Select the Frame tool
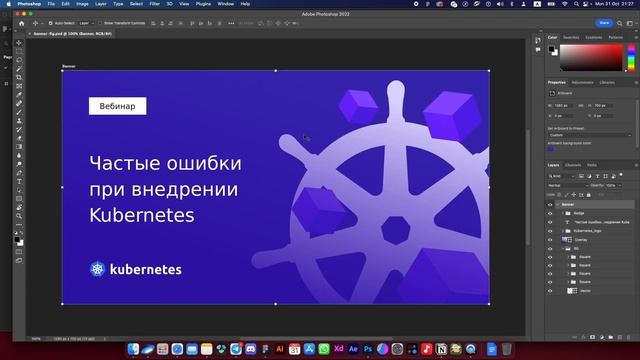The image size is (640, 360). pyautogui.click(x=19, y=86)
